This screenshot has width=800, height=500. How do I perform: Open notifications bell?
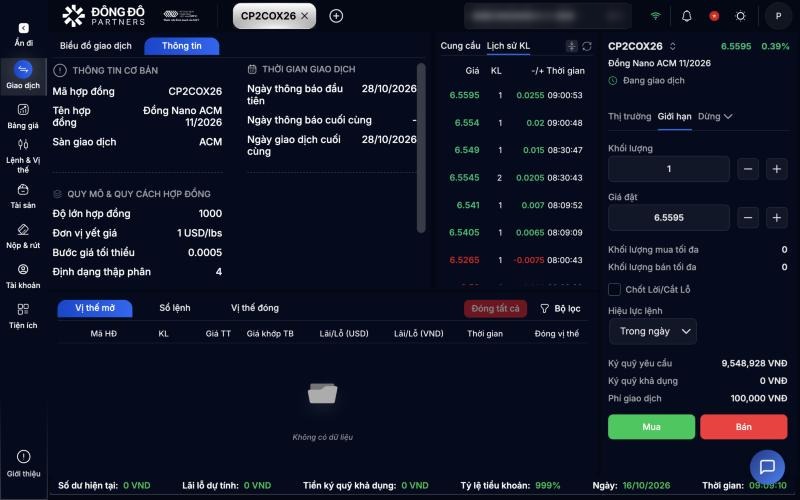click(x=687, y=16)
